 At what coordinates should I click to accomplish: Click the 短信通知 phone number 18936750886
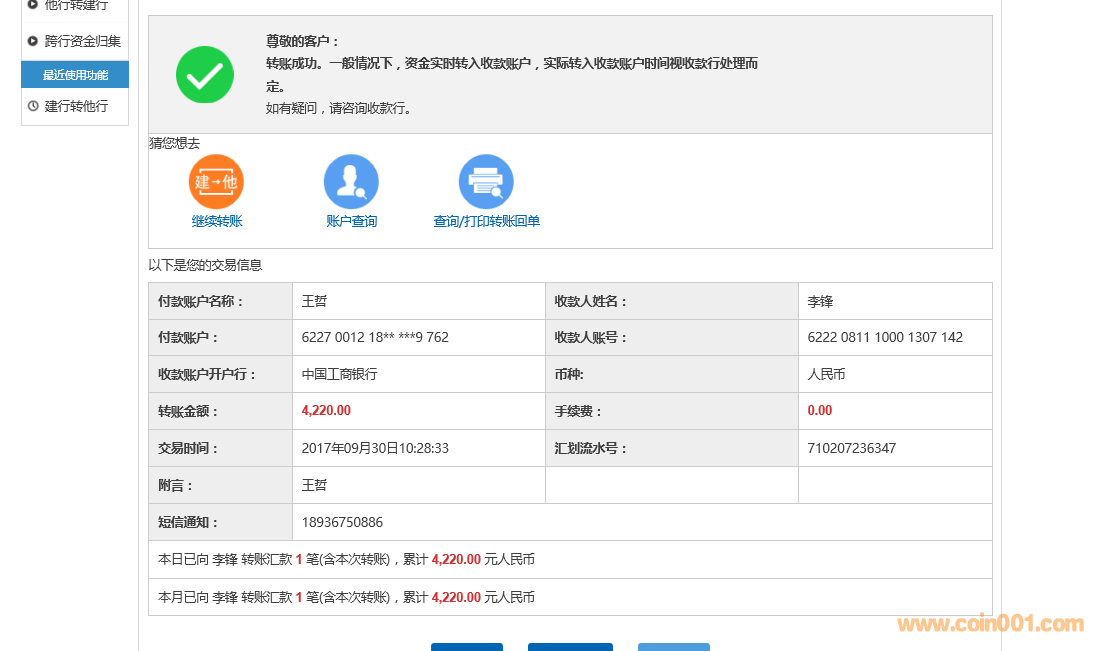342,522
